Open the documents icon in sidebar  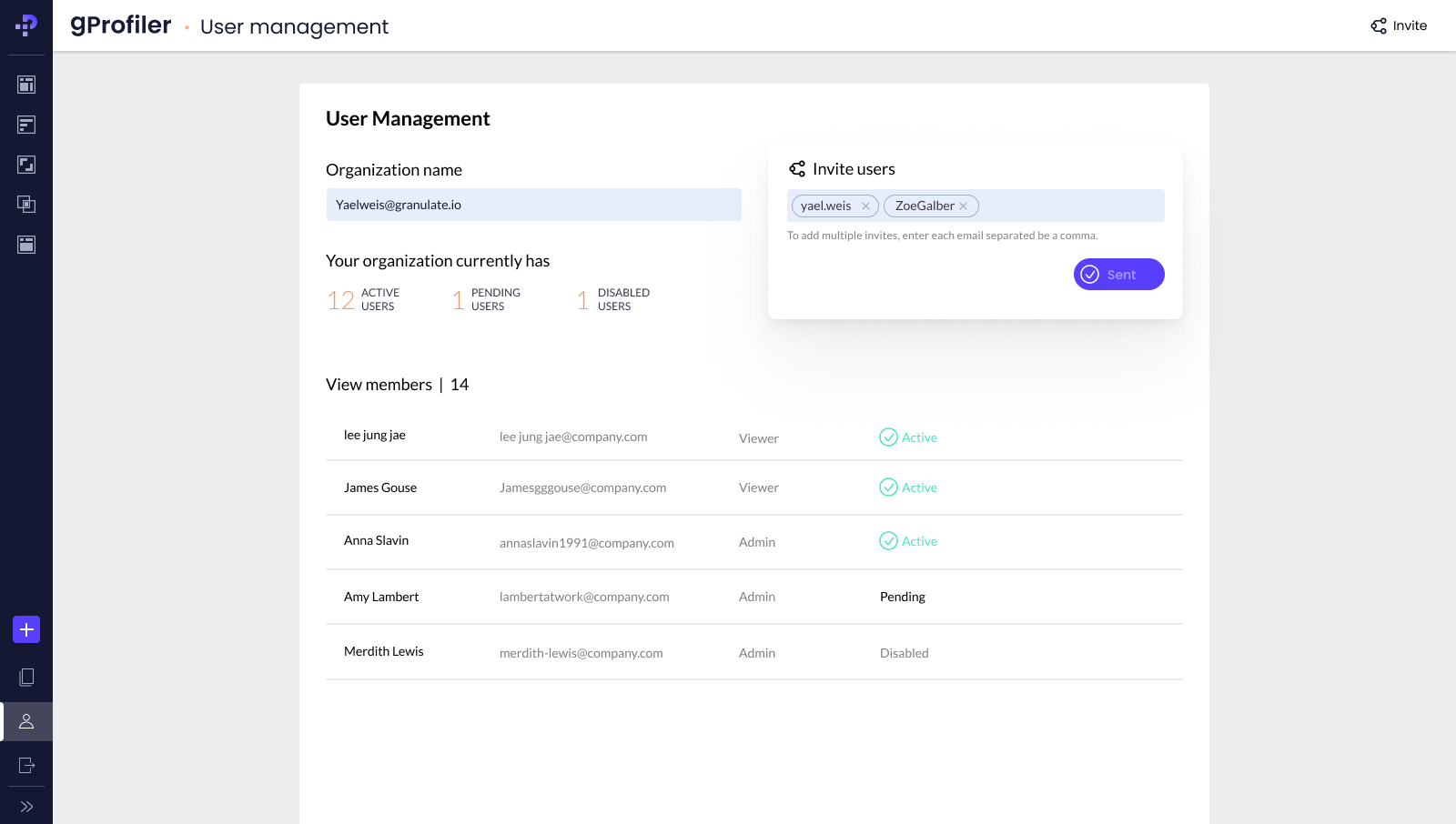pos(26,678)
